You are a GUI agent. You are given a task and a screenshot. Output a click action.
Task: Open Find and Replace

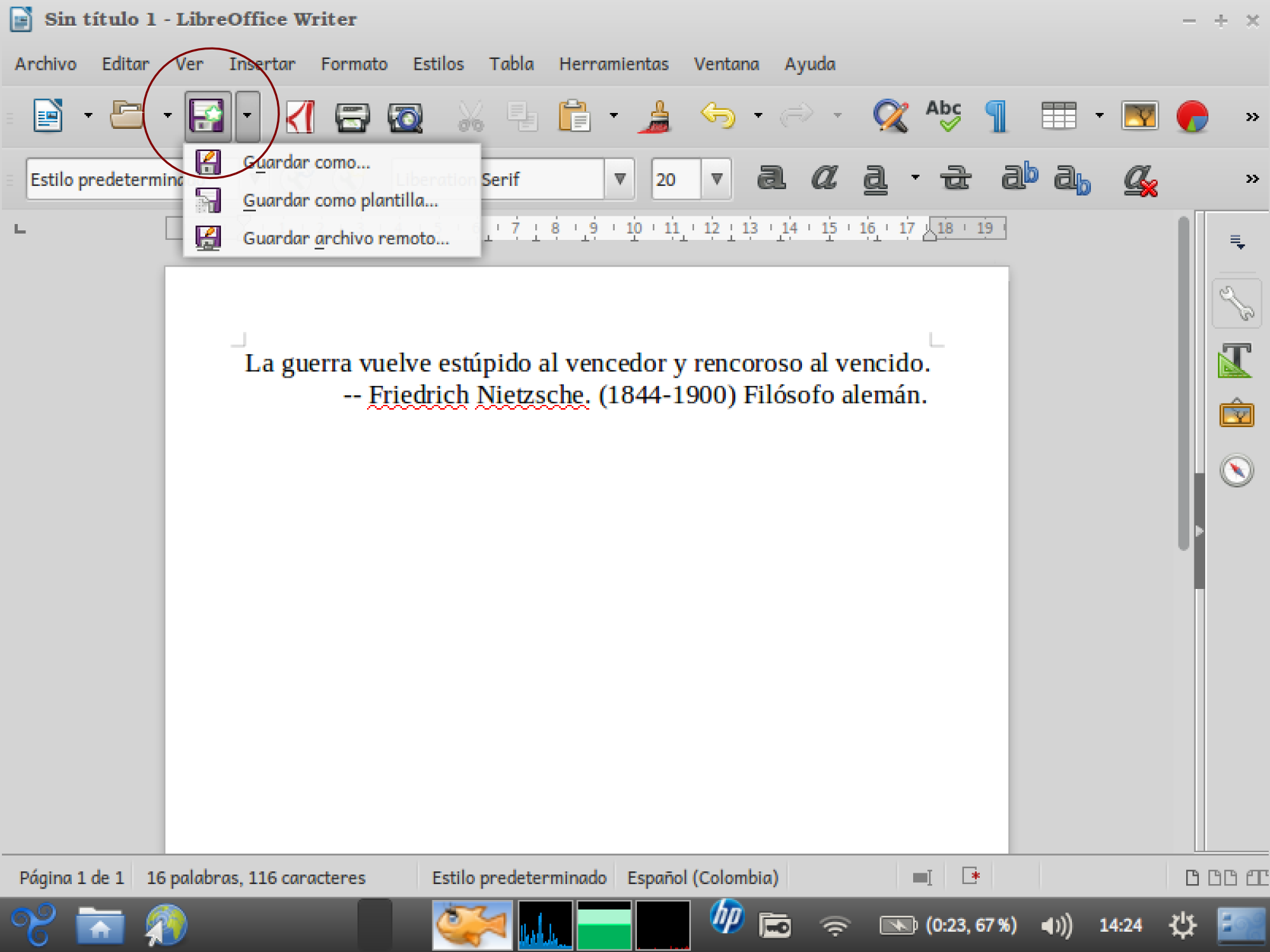click(891, 116)
